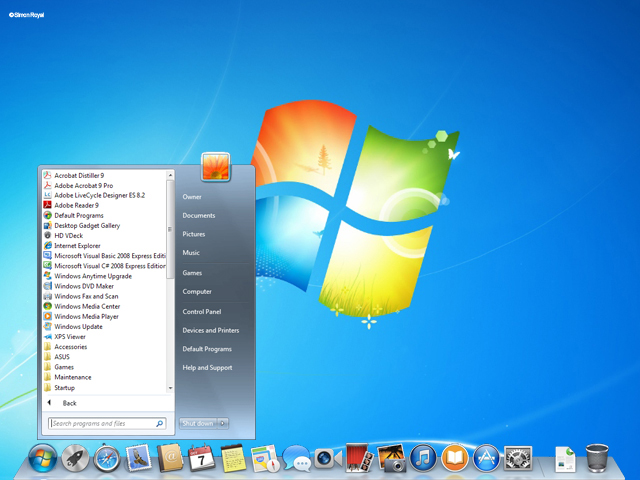The height and width of the screenshot is (480, 640).
Task: Open Games in Start menu right pane
Action: click(x=192, y=273)
